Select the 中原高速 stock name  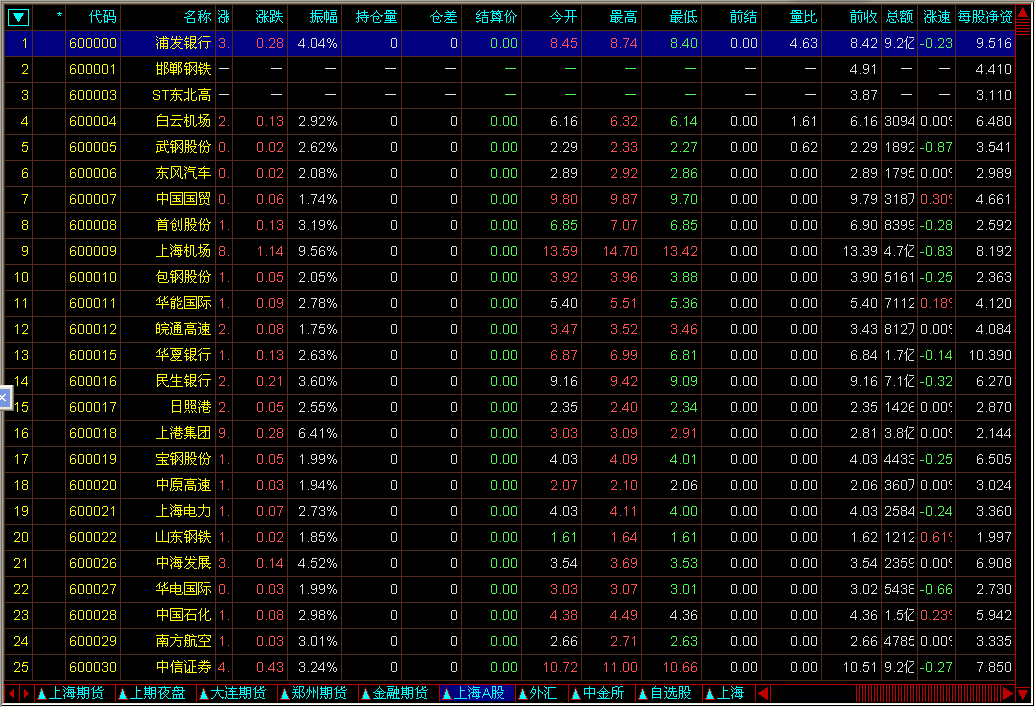click(183, 485)
